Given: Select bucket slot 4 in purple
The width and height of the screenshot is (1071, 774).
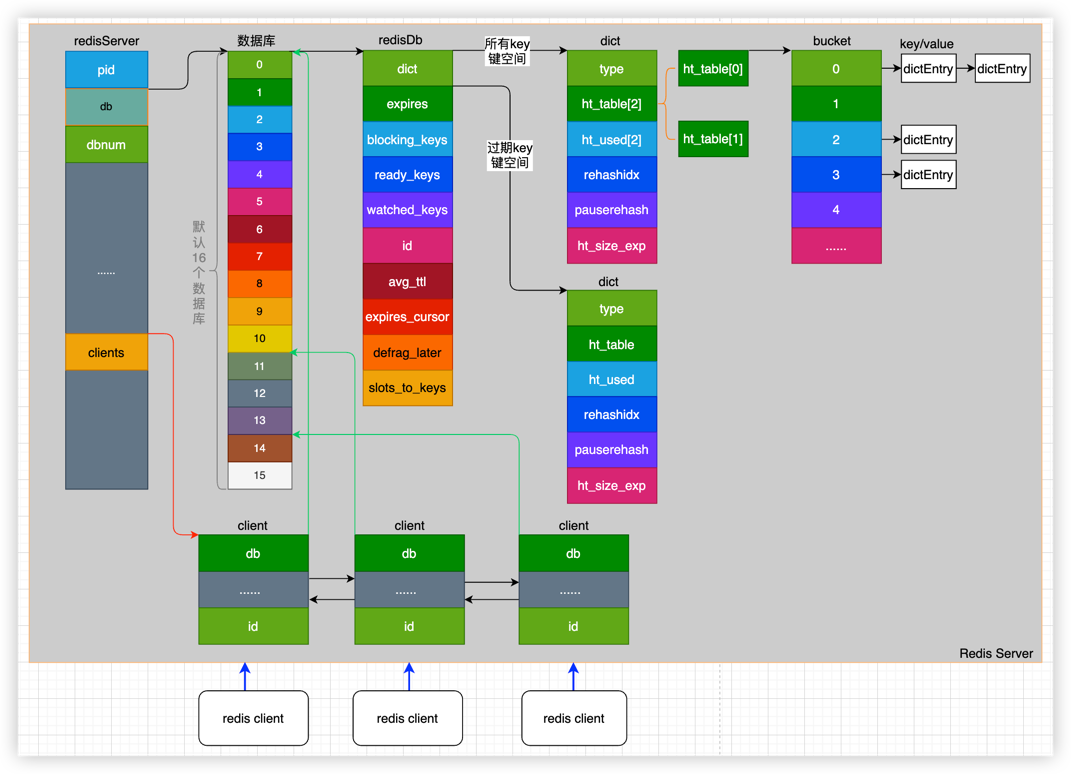Looking at the screenshot, I should (x=836, y=210).
